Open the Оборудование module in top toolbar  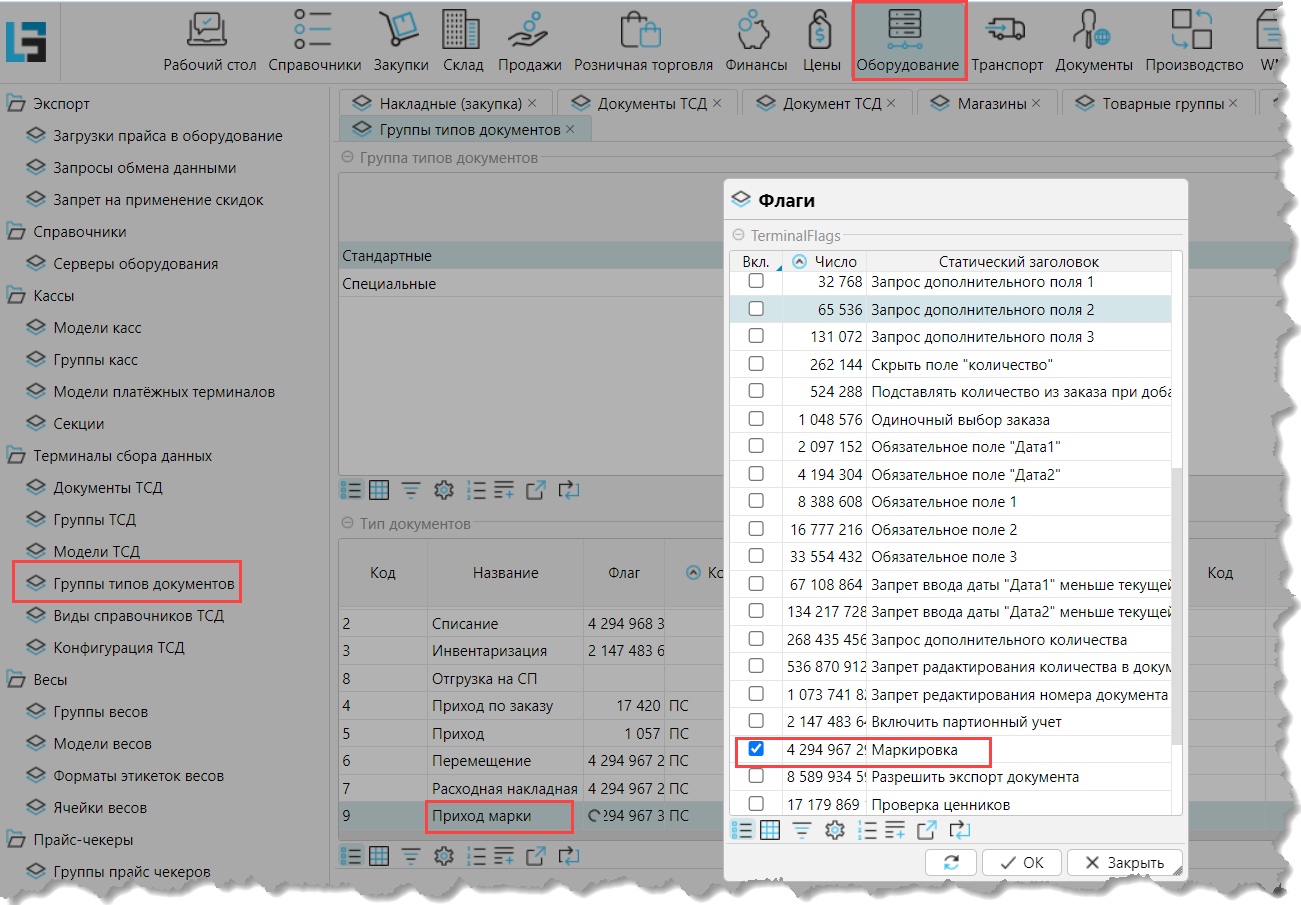click(x=909, y=40)
